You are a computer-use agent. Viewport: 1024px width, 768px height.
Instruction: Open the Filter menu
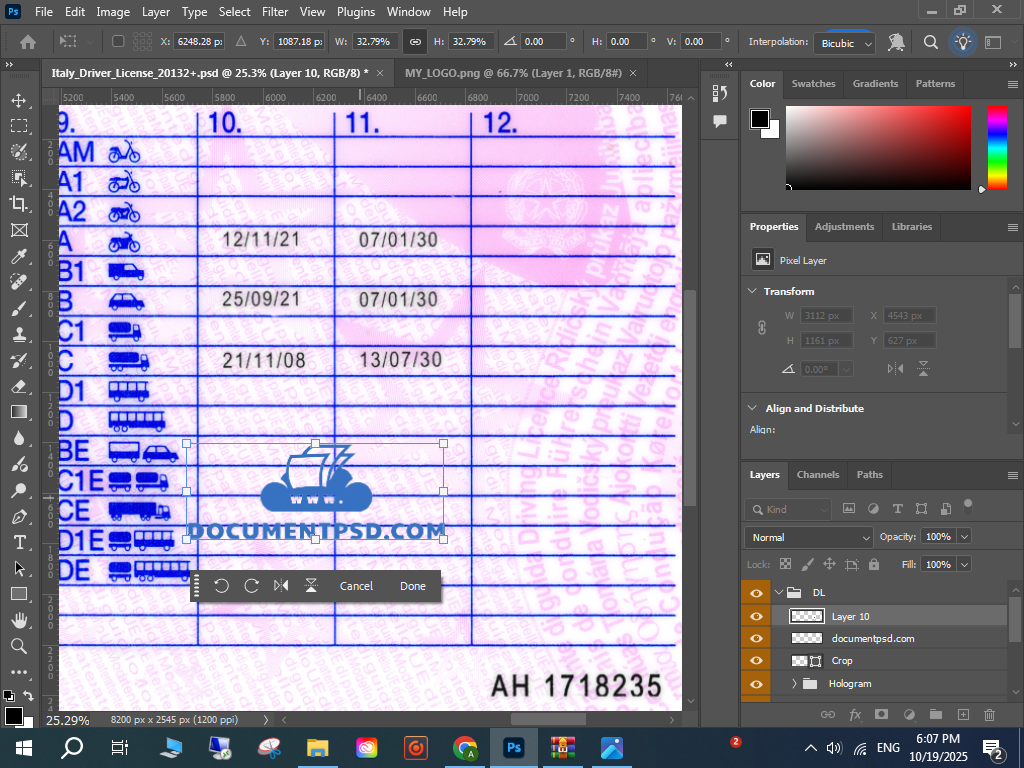(274, 12)
